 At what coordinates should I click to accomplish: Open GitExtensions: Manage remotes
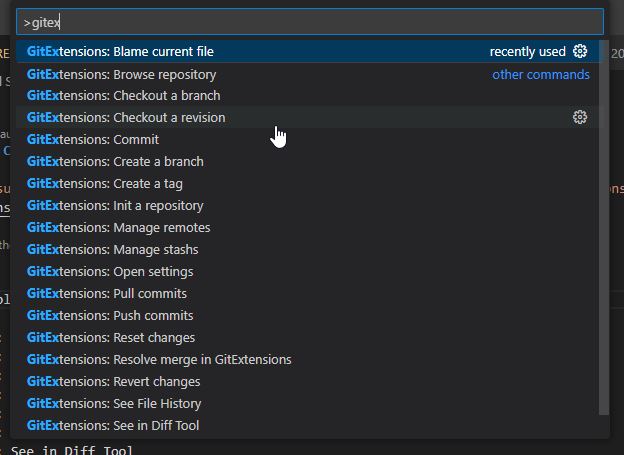tap(119, 228)
